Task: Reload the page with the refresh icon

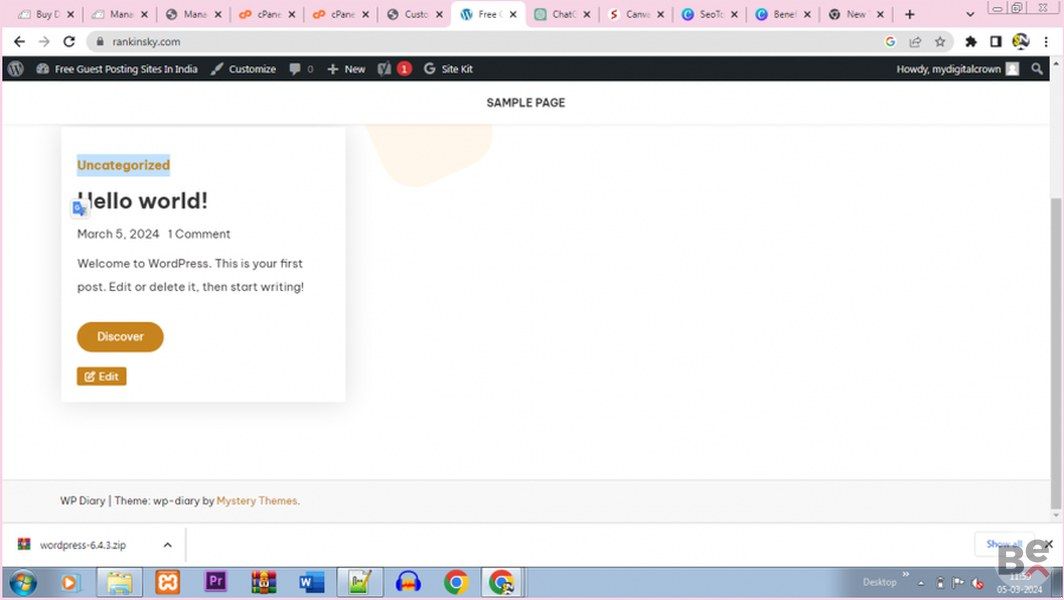Action: point(69,42)
